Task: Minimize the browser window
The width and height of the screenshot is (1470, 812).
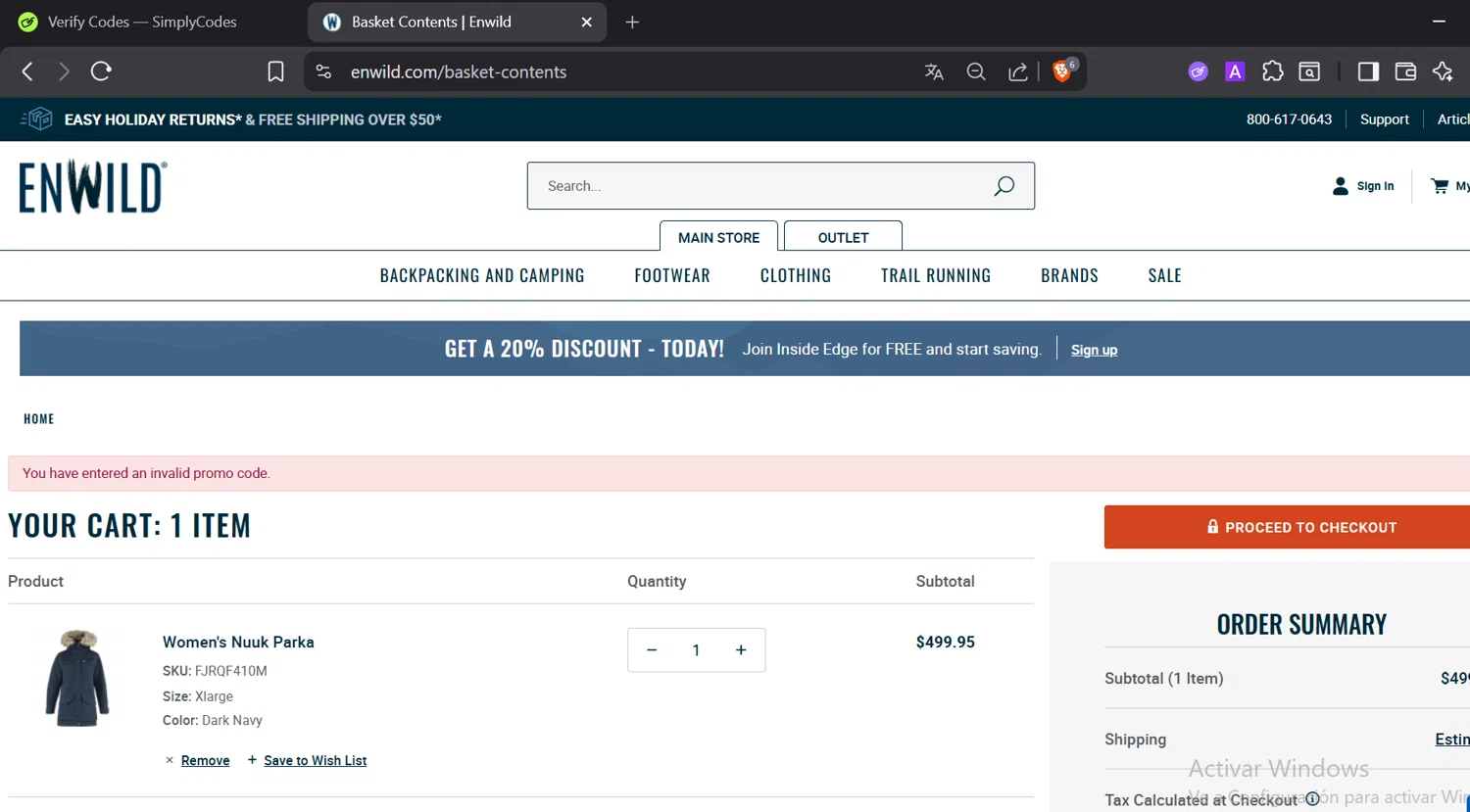Action: (x=1439, y=22)
